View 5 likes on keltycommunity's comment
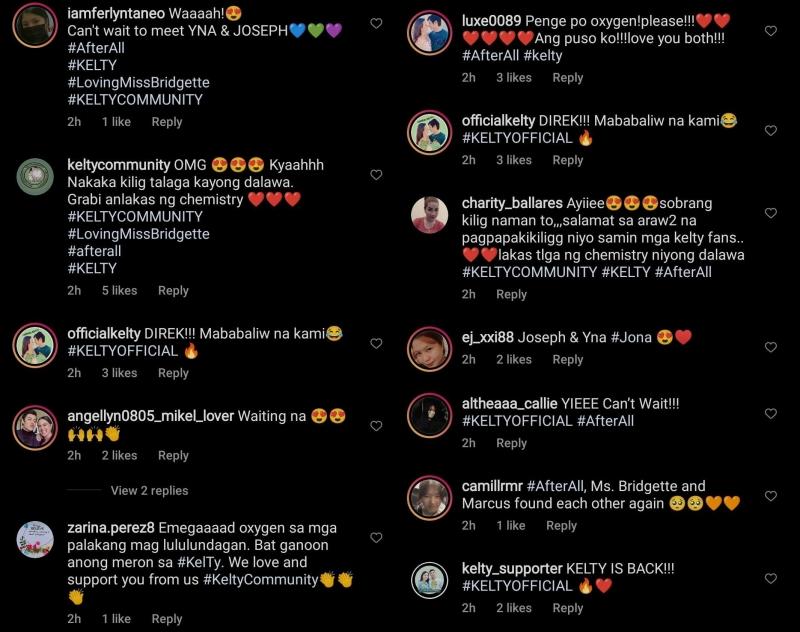 click(x=119, y=291)
